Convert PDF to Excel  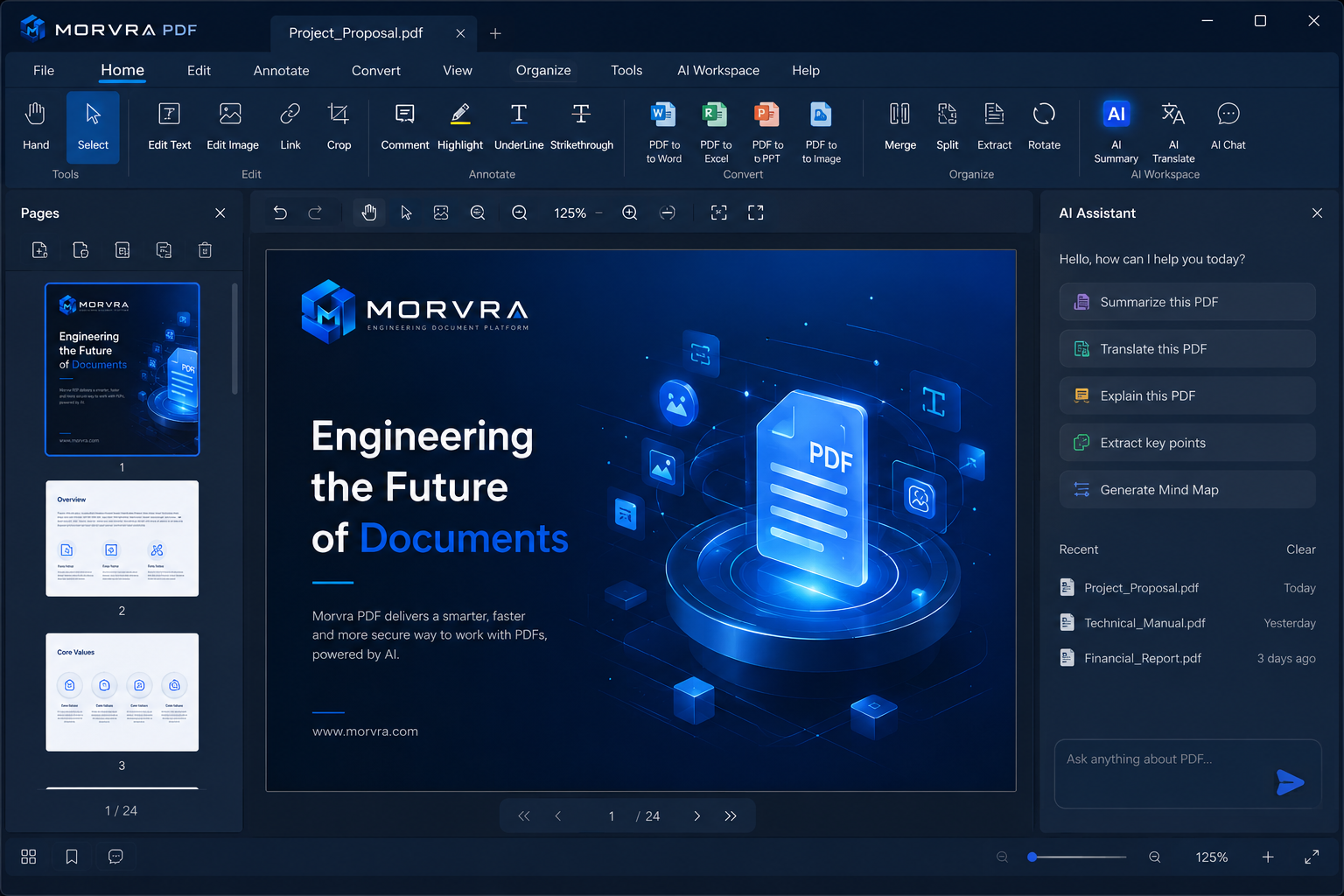pyautogui.click(x=716, y=131)
